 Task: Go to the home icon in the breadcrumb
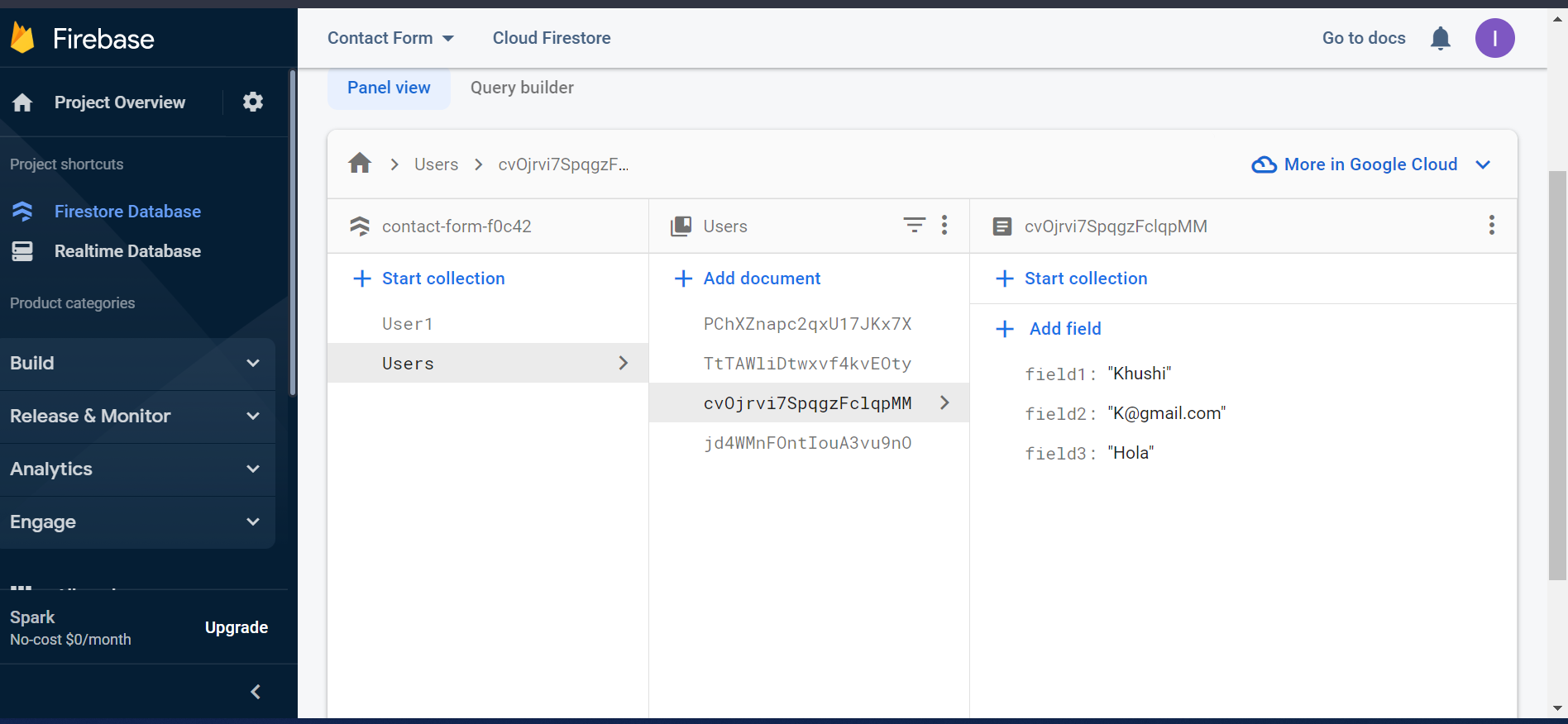(x=360, y=163)
